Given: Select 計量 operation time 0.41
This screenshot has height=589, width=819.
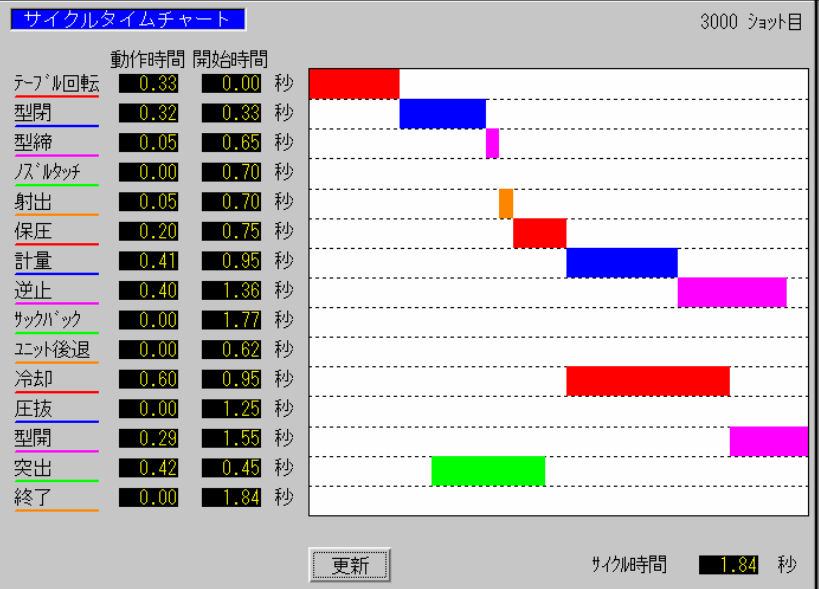Looking at the screenshot, I should pos(148,261).
